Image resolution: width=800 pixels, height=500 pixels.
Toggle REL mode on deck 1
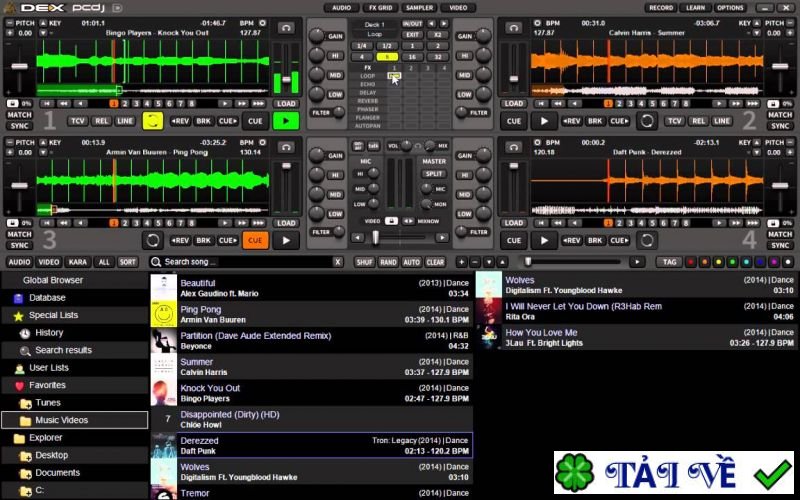(102, 121)
